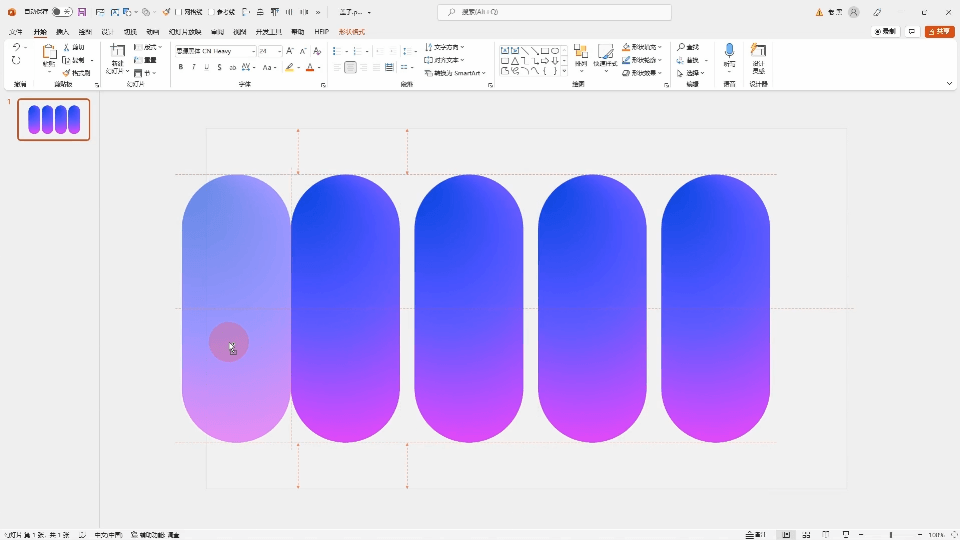Collapse the ribbon with the chevron
This screenshot has width=960, height=540.
point(949,84)
